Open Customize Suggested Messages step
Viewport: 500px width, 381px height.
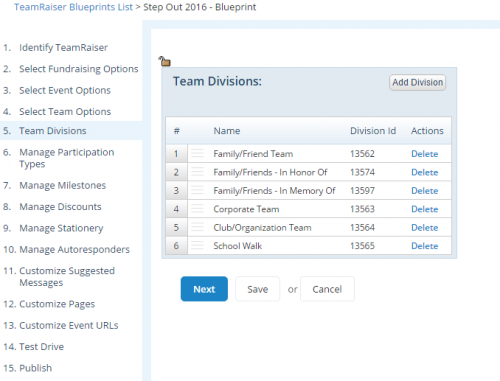(67, 277)
